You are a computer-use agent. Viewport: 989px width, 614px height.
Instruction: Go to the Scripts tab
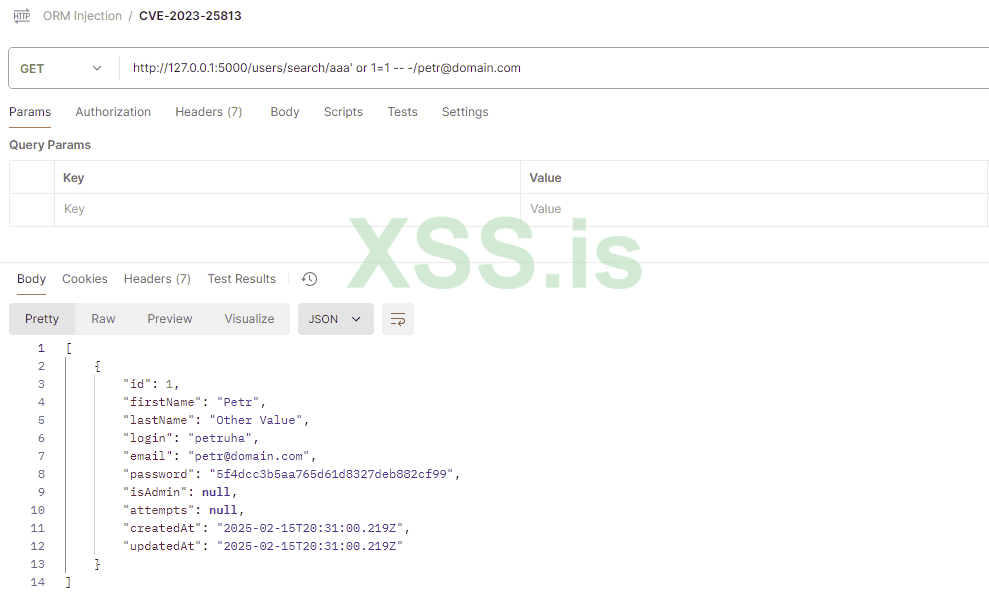coord(343,112)
